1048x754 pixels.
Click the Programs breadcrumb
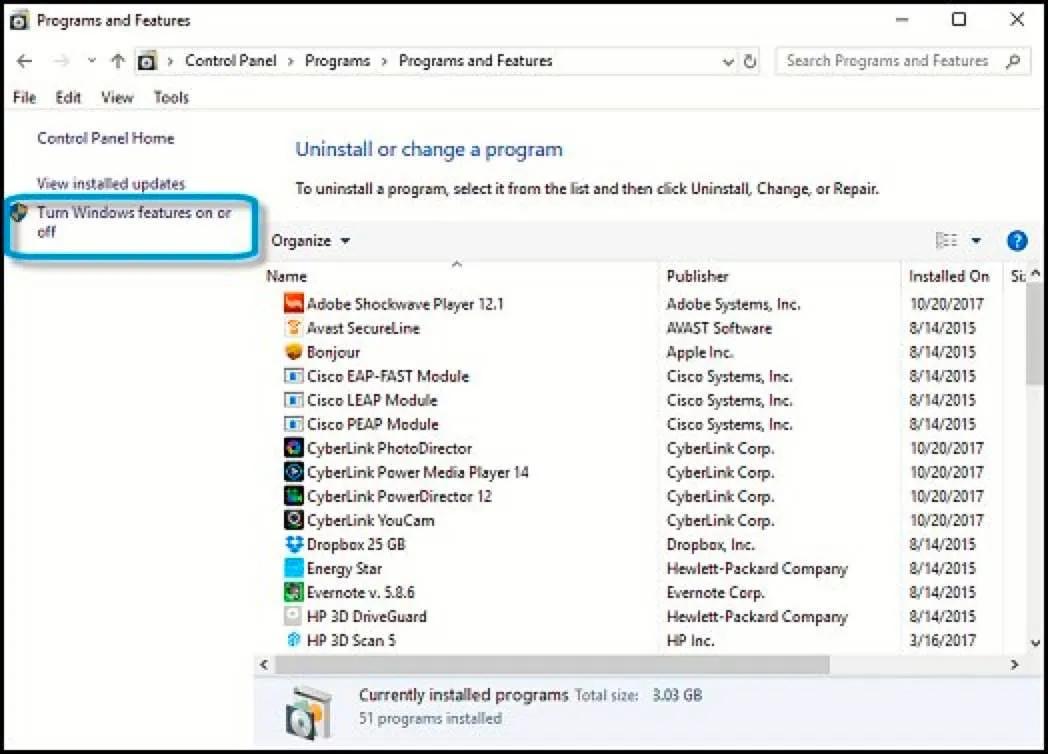[x=338, y=61]
